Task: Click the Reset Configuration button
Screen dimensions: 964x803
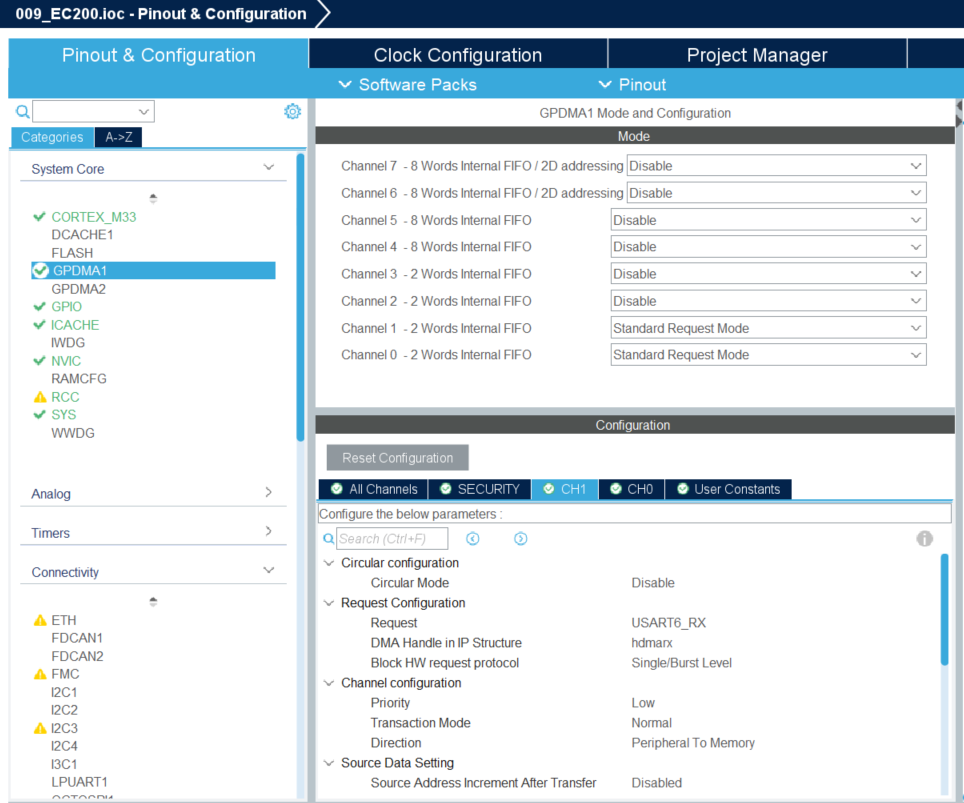Action: tap(396, 456)
